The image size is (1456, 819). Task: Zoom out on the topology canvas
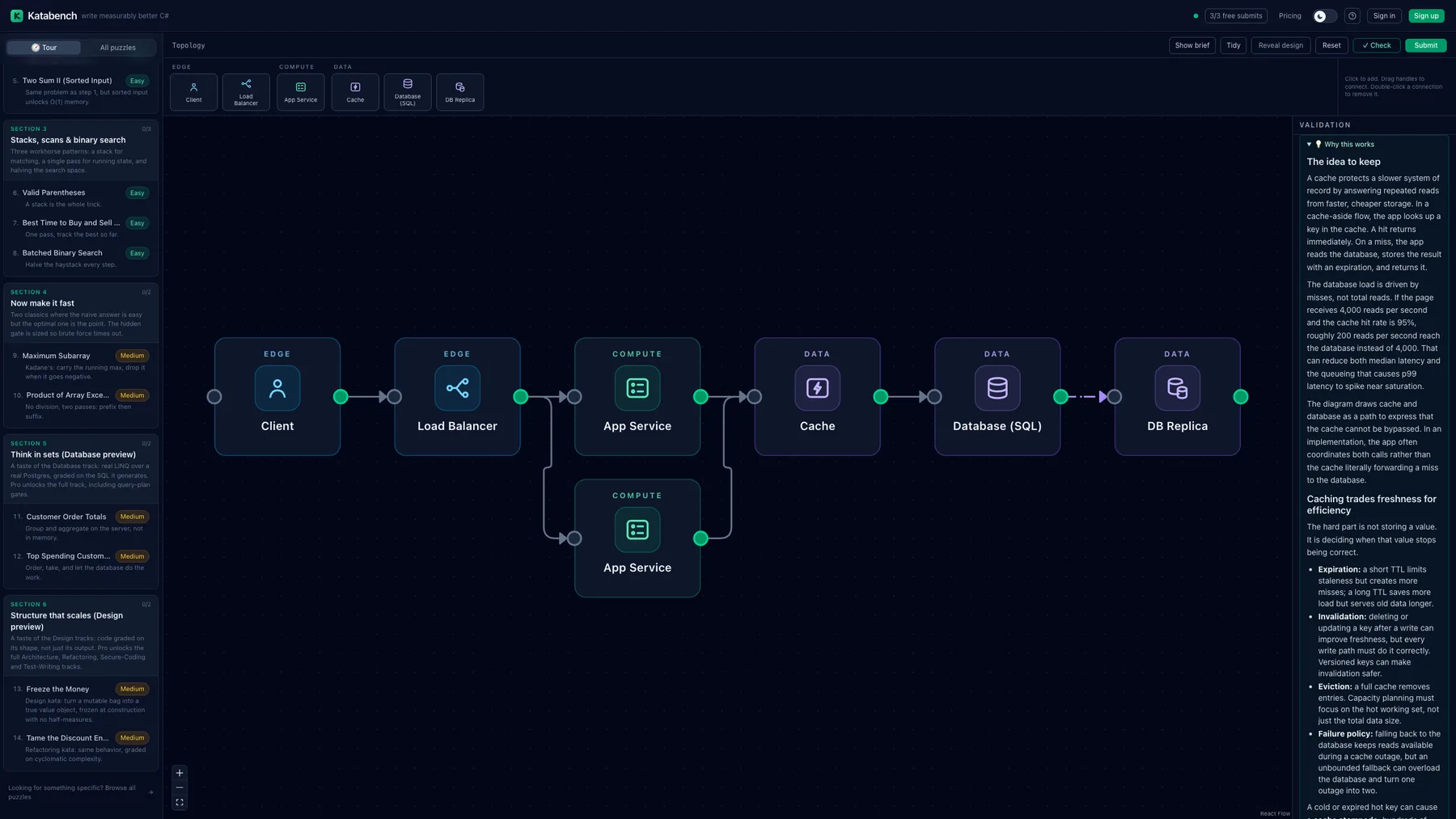pos(180,787)
